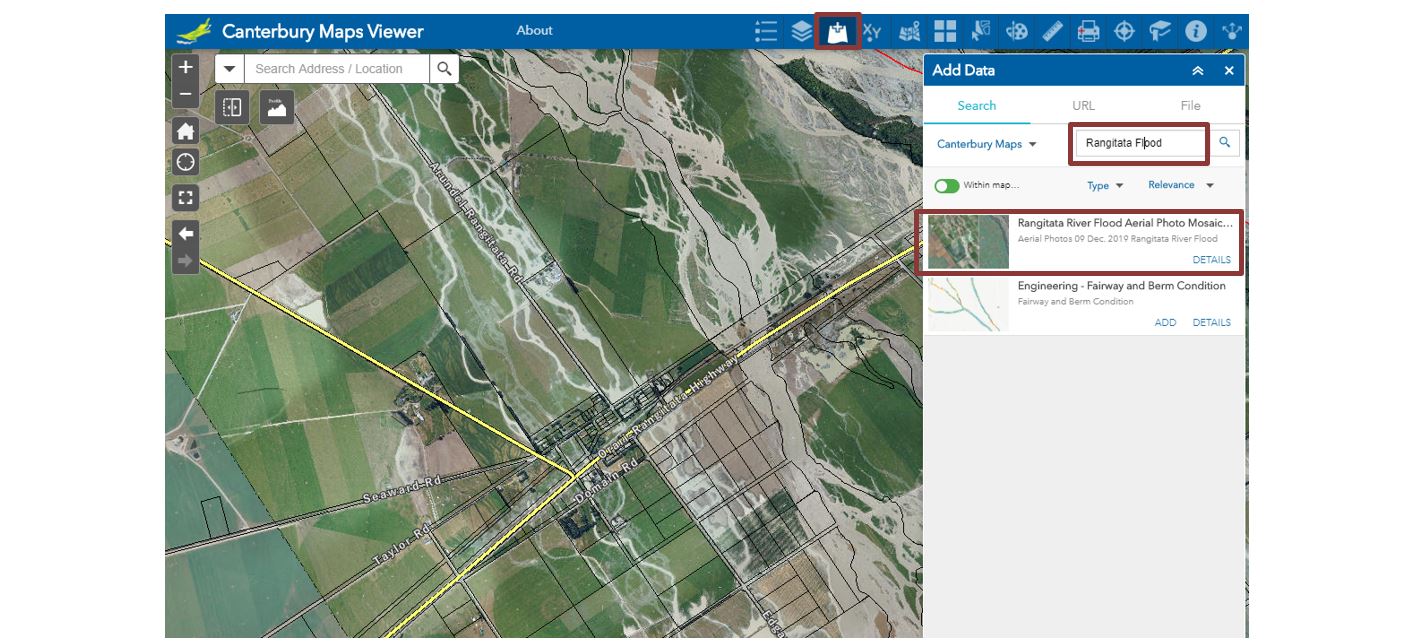This screenshot has height=642, width=1418.
Task: Open the Legend list icon in header
Action: (766, 31)
